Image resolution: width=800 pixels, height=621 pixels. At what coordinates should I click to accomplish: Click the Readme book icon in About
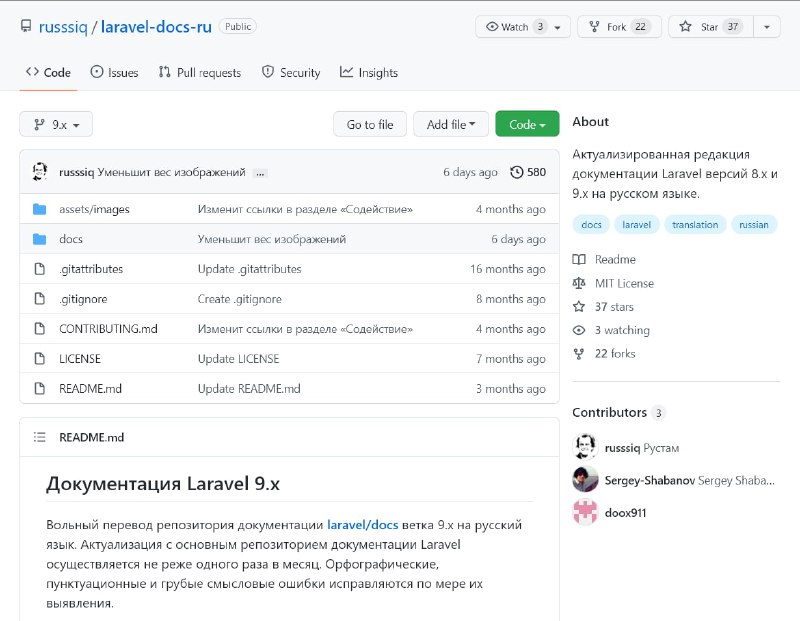[579, 259]
